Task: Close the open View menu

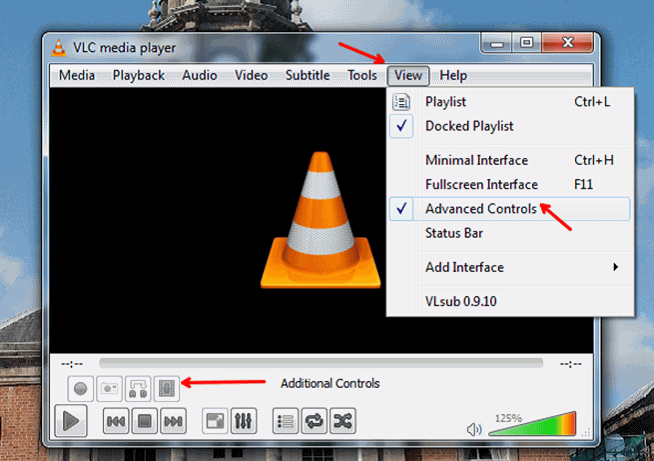Action: [x=408, y=76]
